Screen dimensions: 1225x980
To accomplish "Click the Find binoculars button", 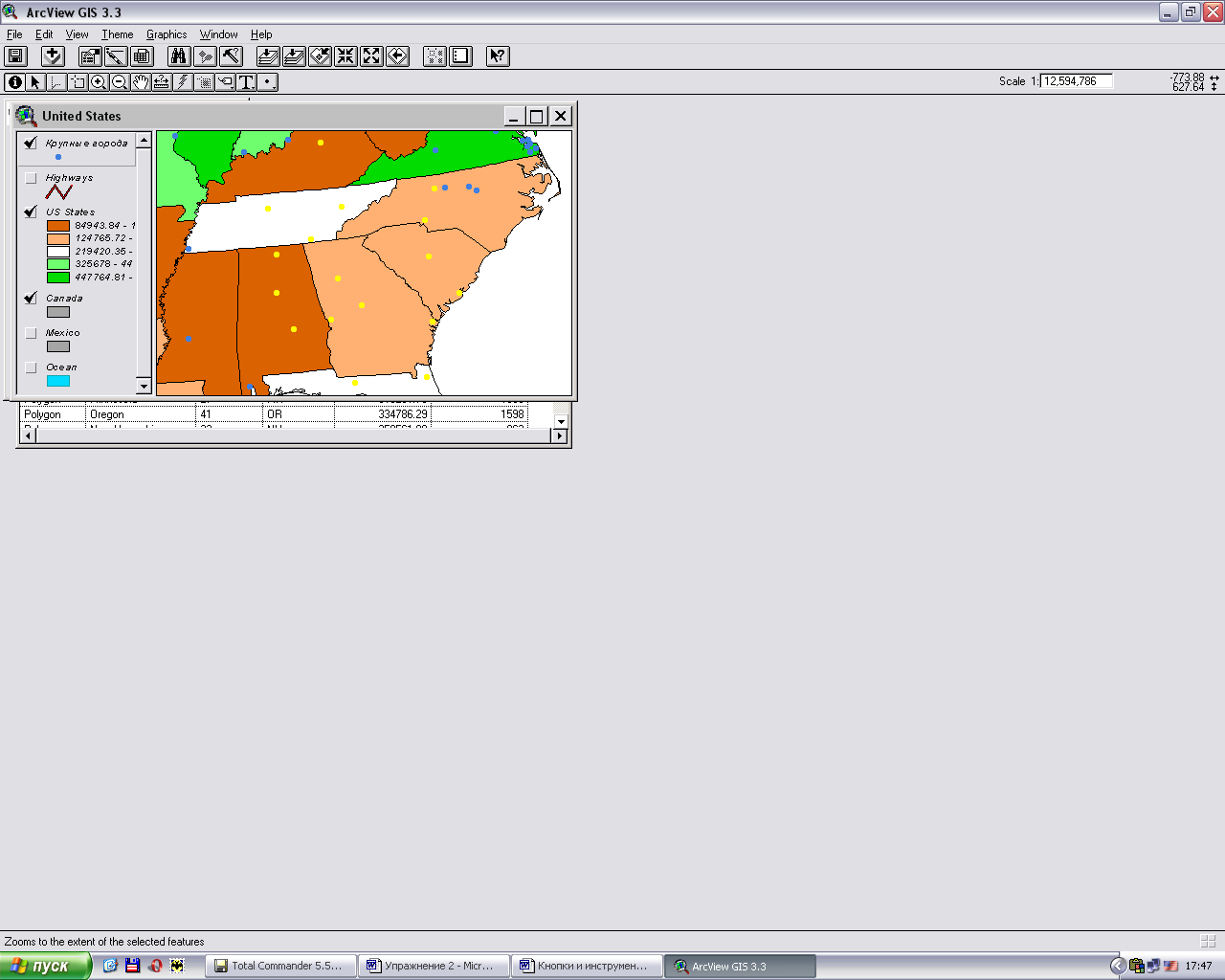I will point(179,56).
